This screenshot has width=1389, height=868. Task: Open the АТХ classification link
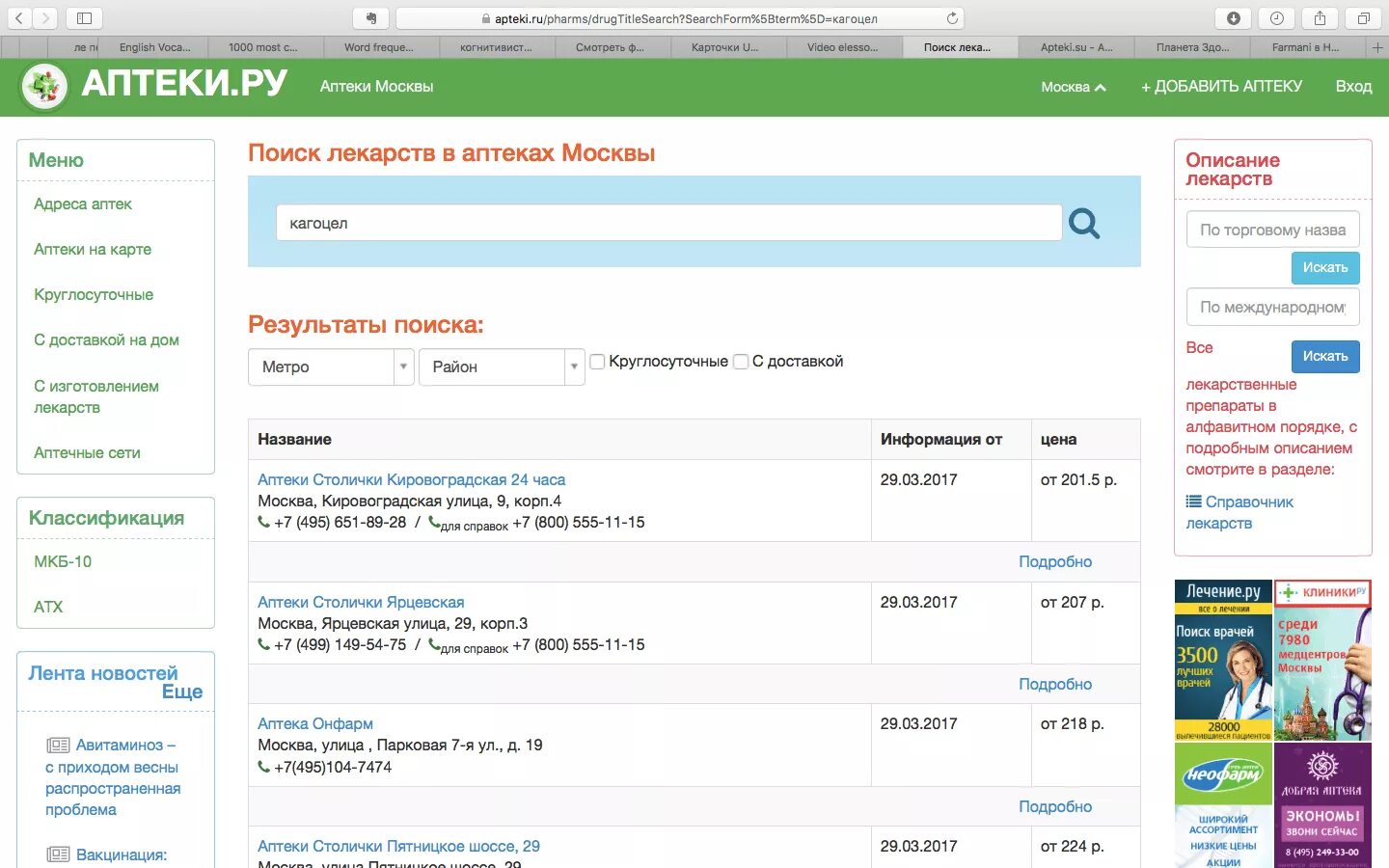pyautogui.click(x=48, y=607)
